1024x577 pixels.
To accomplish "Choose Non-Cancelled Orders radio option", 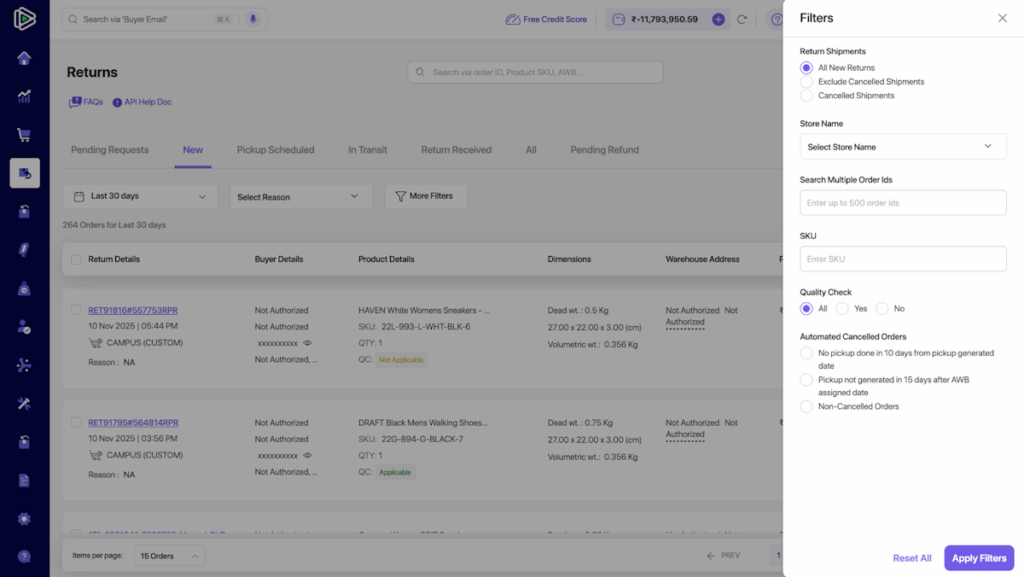I will [806, 407].
